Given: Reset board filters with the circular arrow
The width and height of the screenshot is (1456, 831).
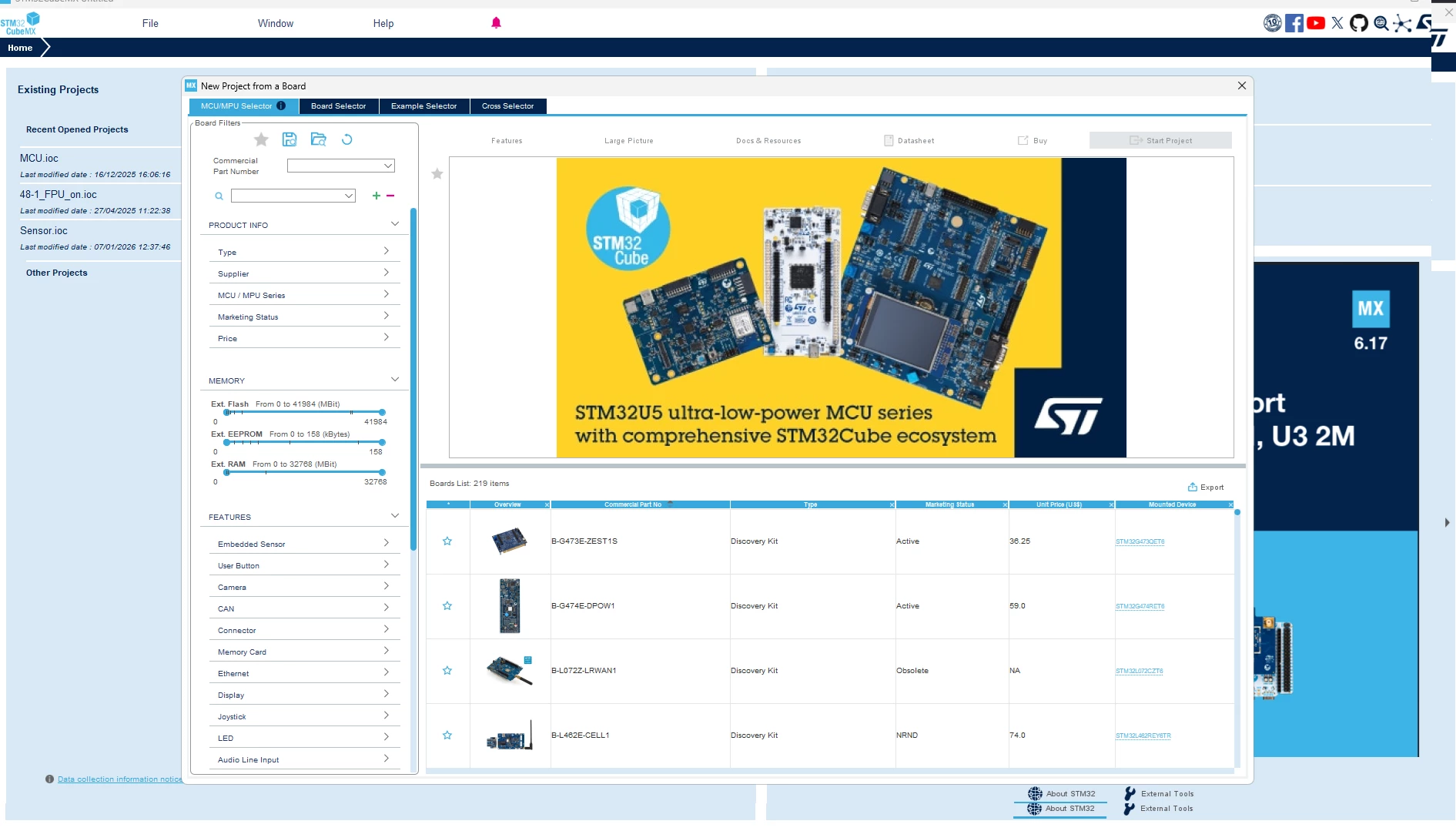Looking at the screenshot, I should click(347, 139).
